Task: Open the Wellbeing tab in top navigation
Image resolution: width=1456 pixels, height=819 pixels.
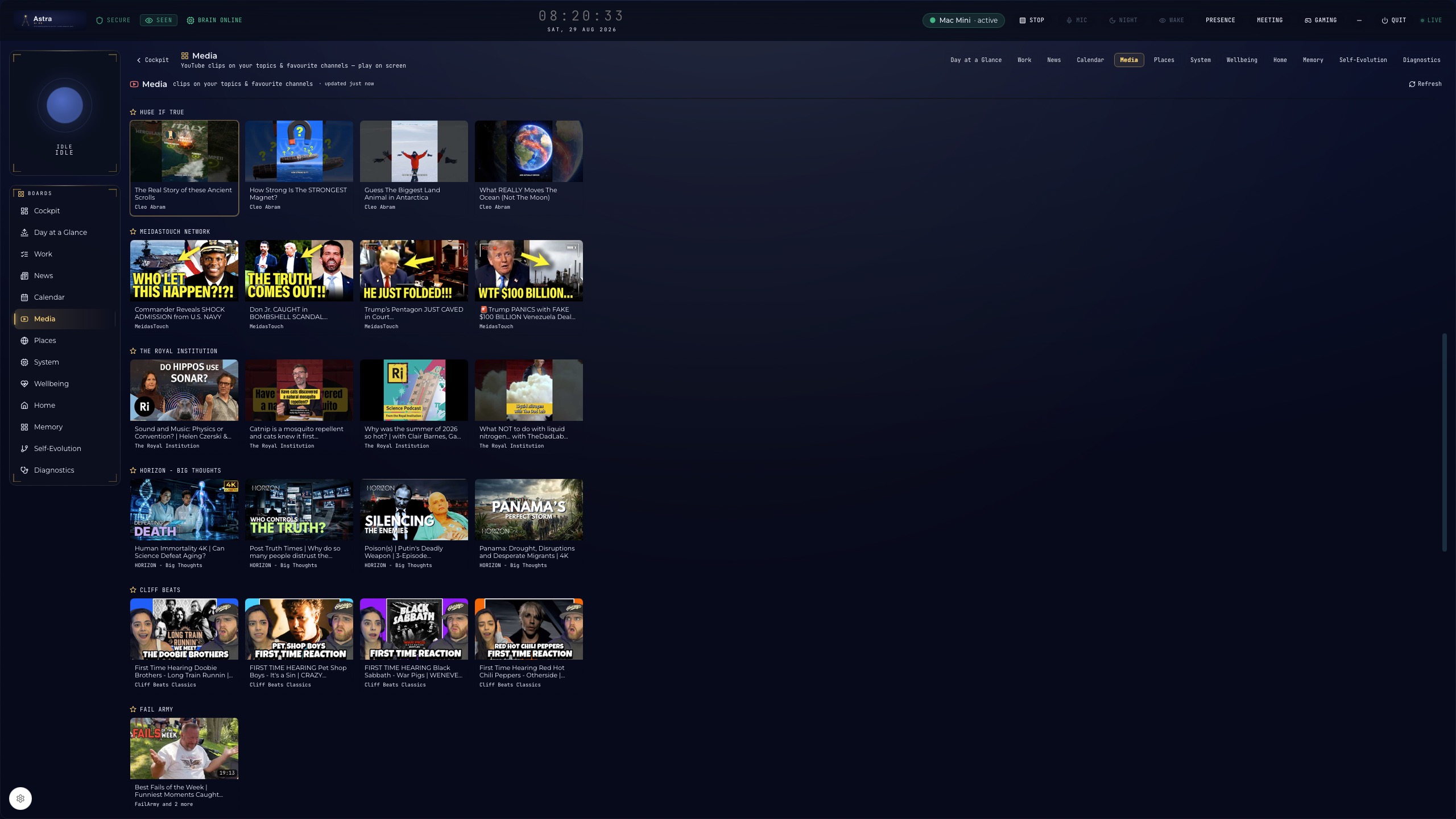Action: click(1242, 60)
